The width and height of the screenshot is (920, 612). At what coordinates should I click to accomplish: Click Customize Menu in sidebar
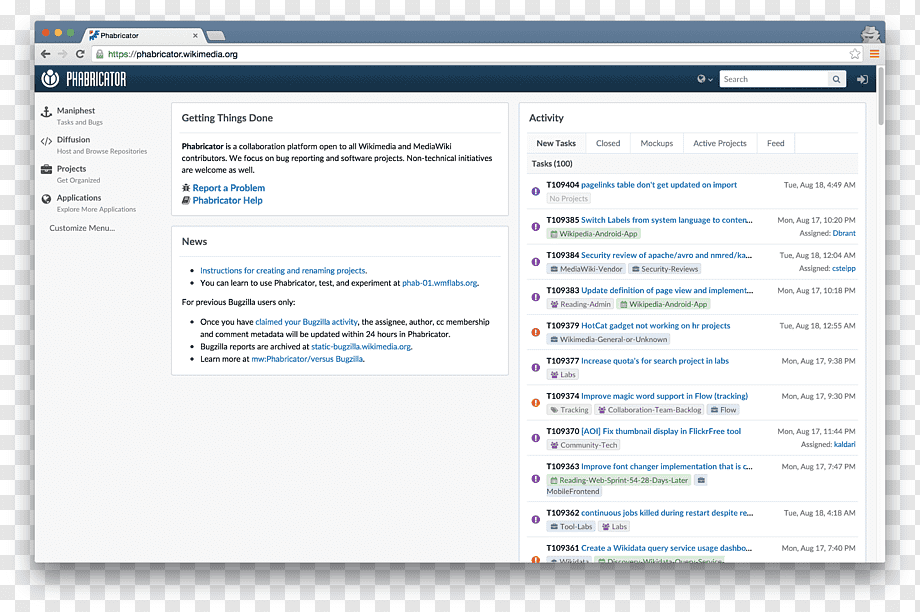pos(82,228)
